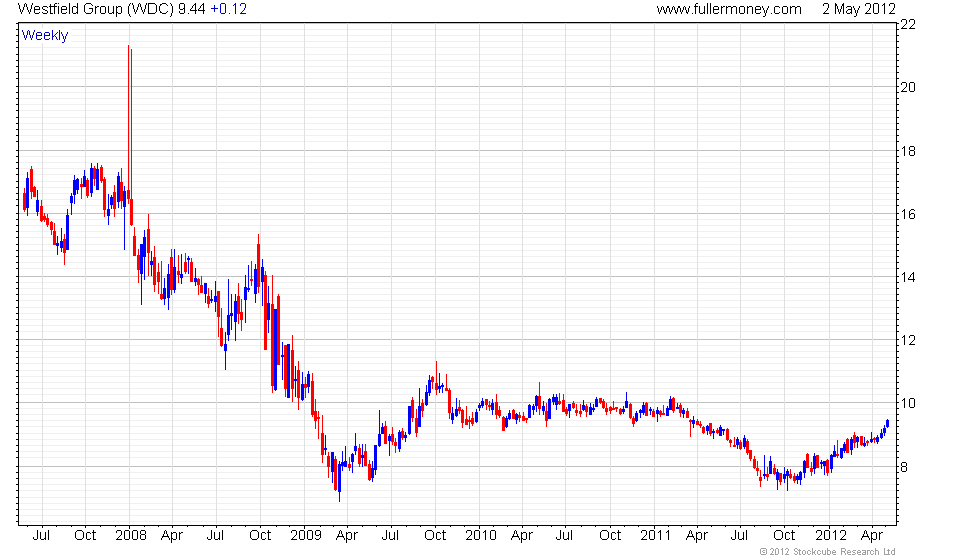Select the blue Weekly interval label
This screenshot has height=560, width=980.
click(44, 36)
